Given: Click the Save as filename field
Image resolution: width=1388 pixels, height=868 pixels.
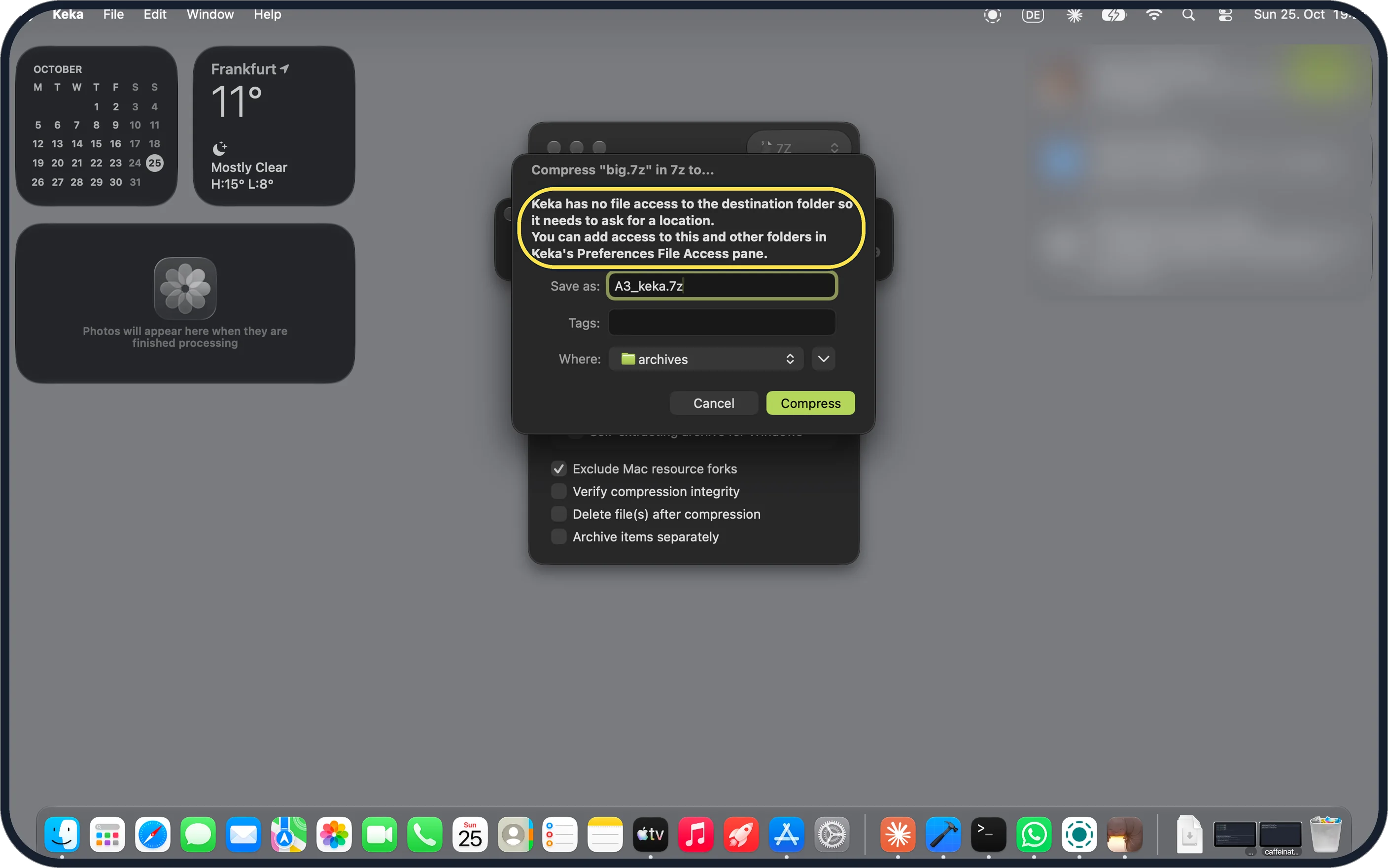Looking at the screenshot, I should pyautogui.click(x=722, y=286).
